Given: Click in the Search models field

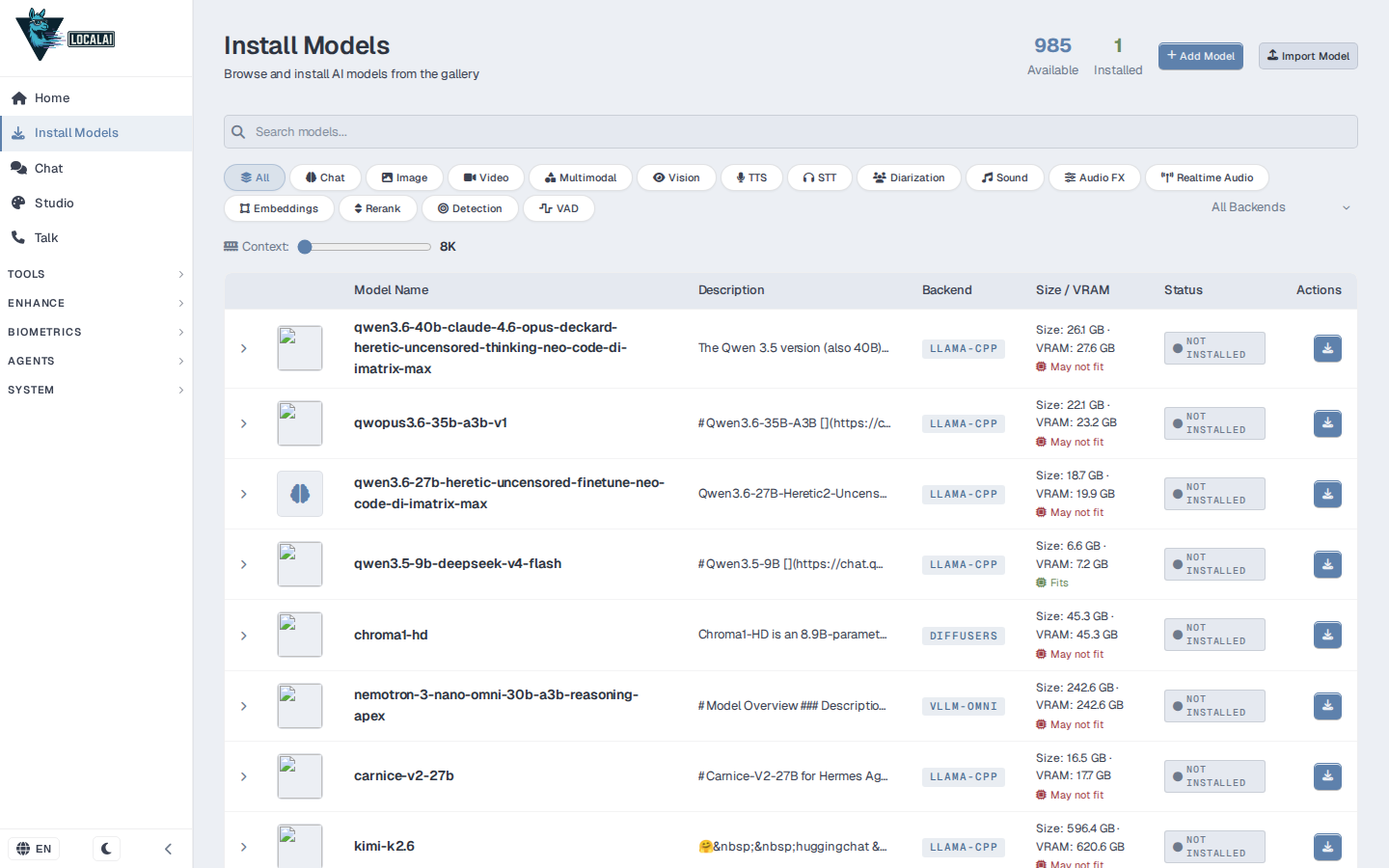Looking at the screenshot, I should [791, 132].
